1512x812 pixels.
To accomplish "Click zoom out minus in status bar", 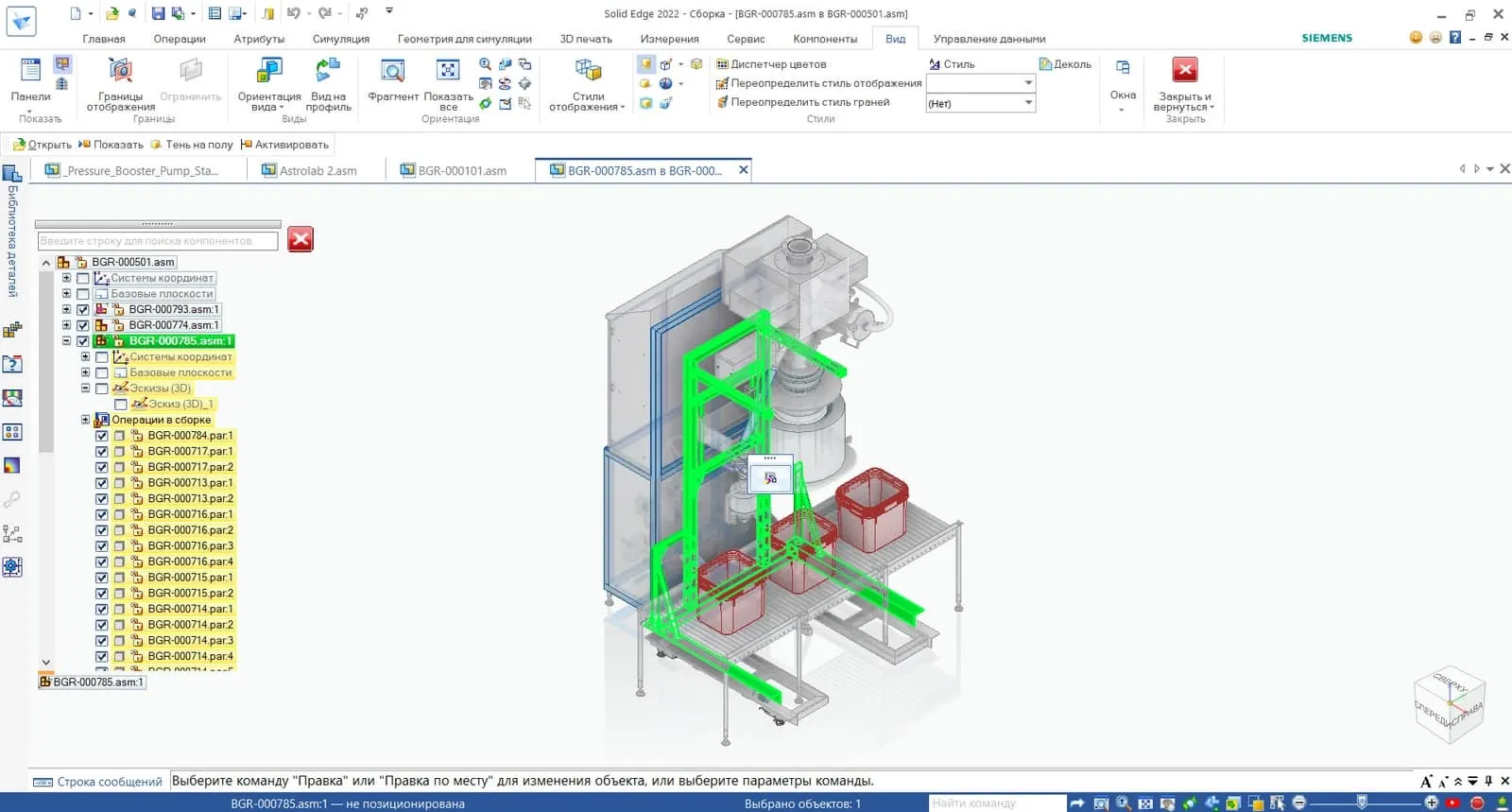I will point(1299,803).
